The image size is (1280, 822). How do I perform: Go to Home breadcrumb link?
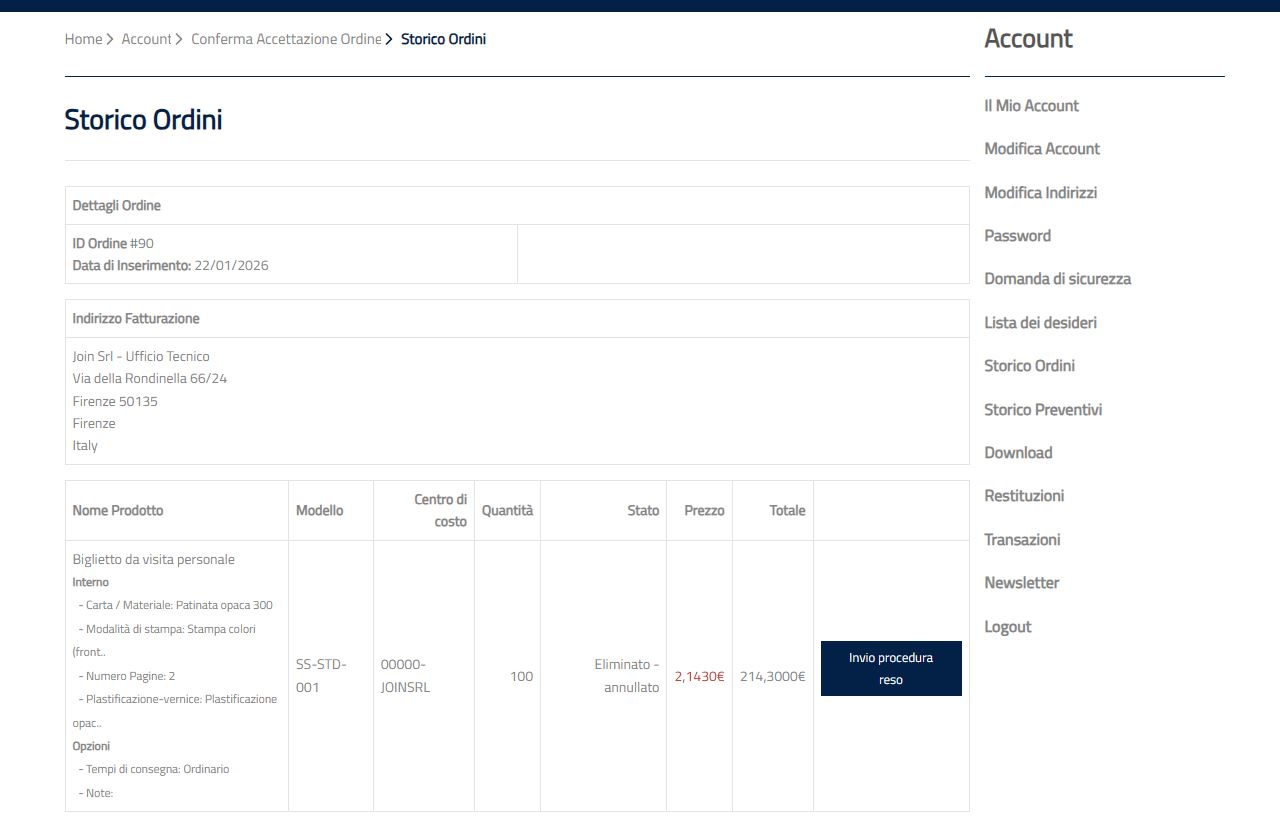83,39
